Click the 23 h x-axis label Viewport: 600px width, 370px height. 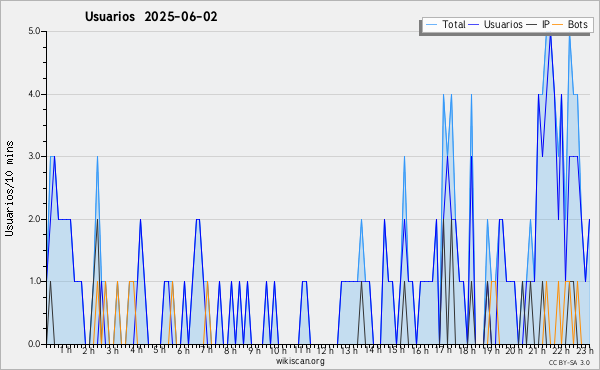click(x=585, y=350)
